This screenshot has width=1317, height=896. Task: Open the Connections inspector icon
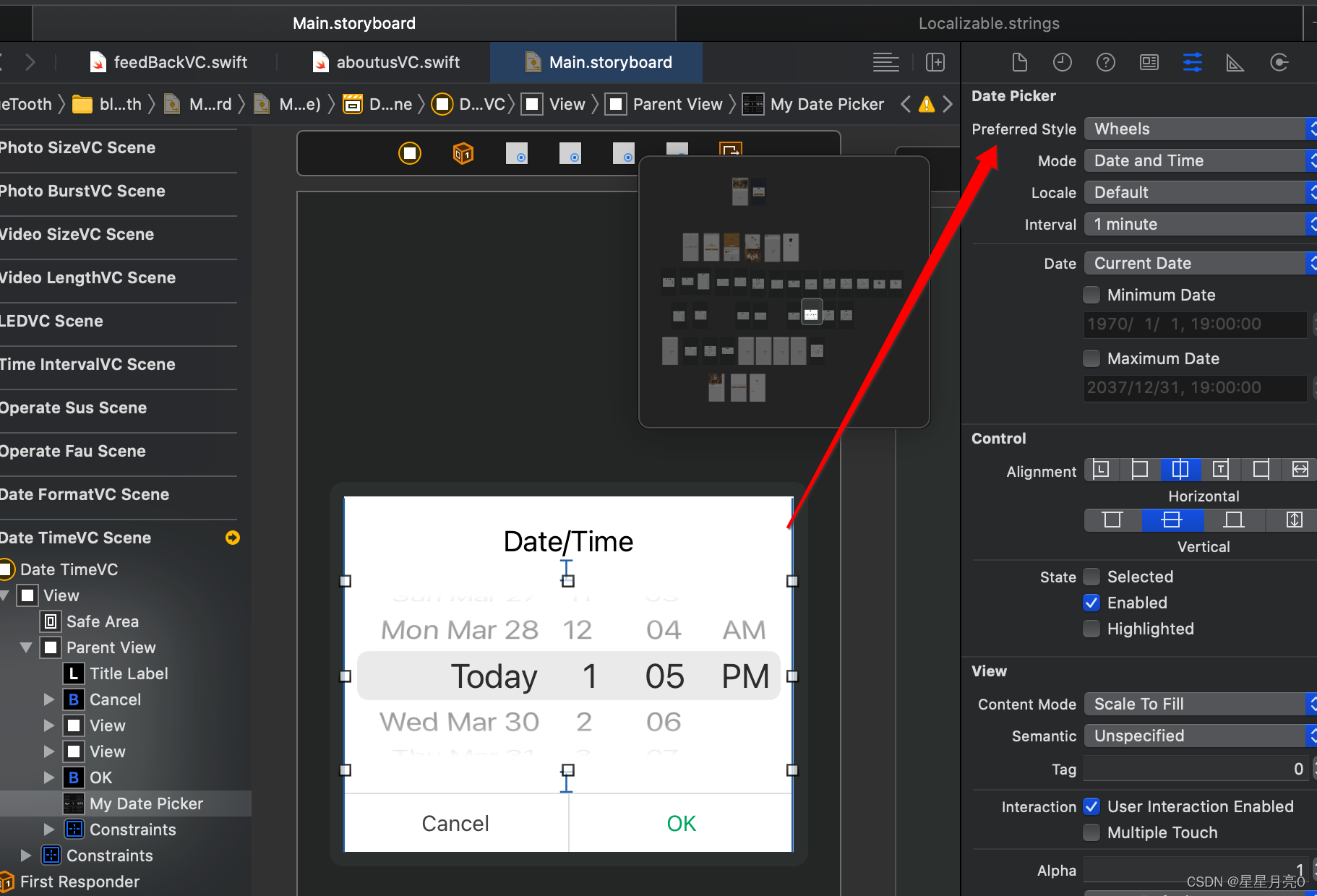(x=1279, y=63)
